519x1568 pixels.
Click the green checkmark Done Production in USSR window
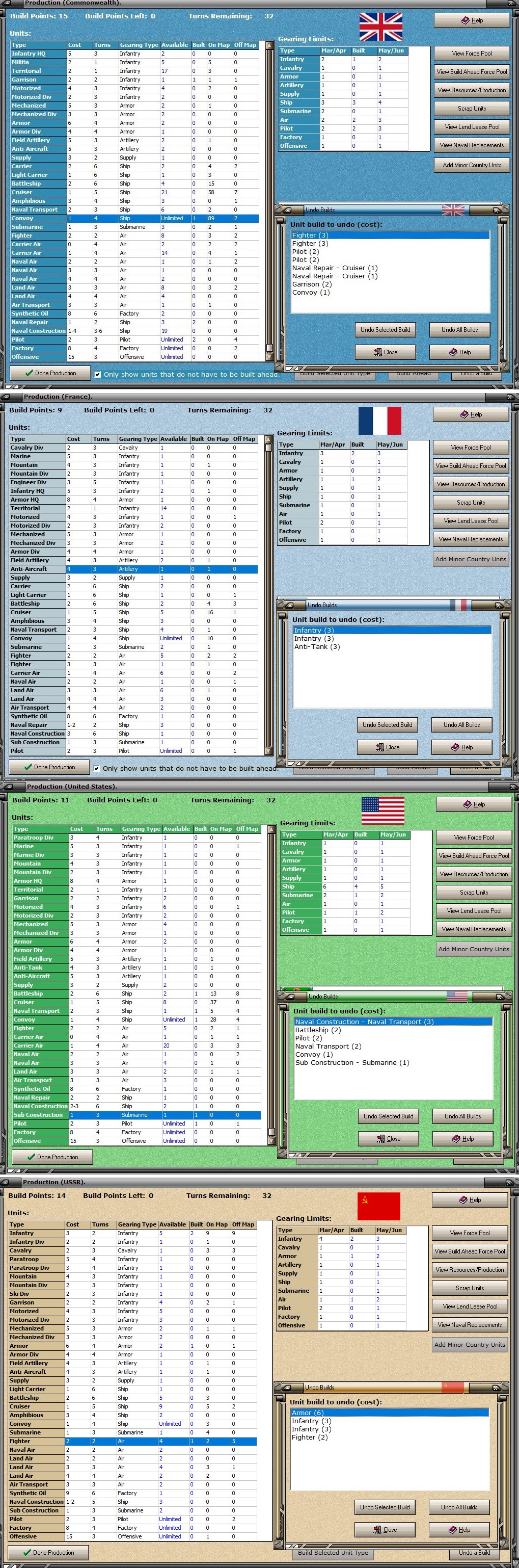coord(27,1553)
